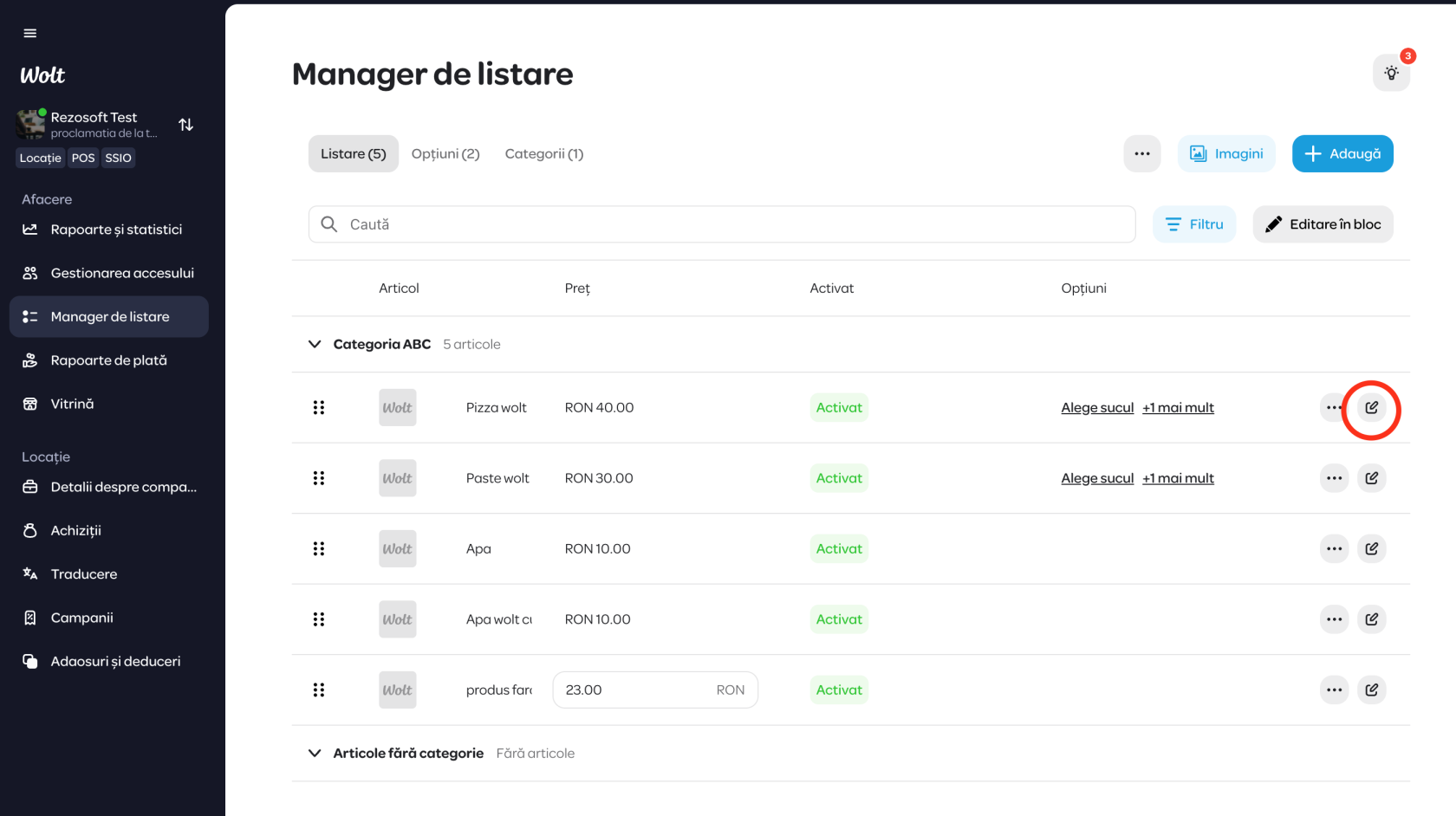Switch to the Listare (5) tab
Screen dimensions: 1456x816
click(354, 153)
